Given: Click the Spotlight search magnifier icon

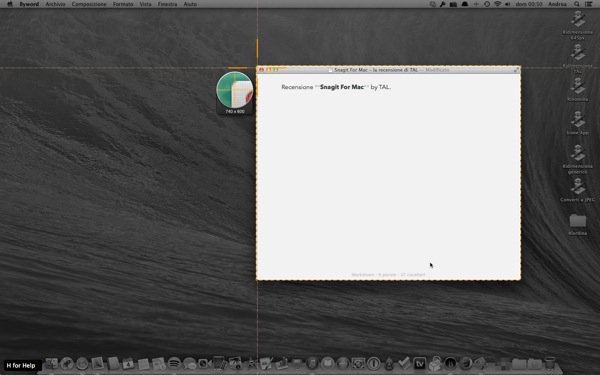Looking at the screenshot, I should click(x=576, y=4).
